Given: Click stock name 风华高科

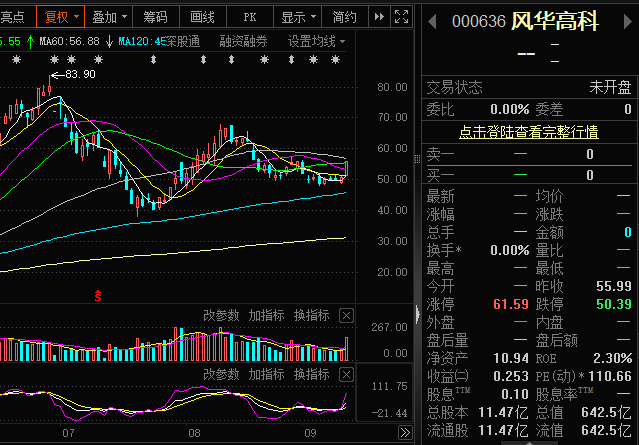Looking at the screenshot, I should tap(555, 21).
